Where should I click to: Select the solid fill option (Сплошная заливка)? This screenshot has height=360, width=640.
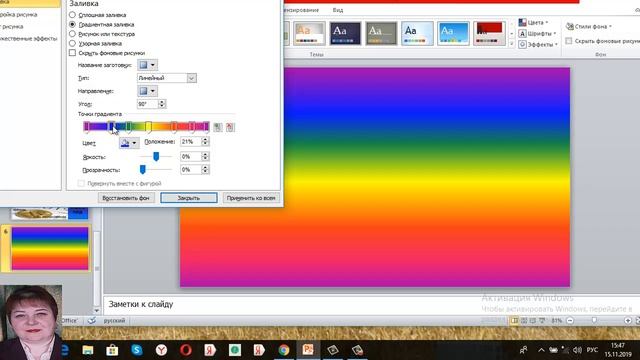coord(72,15)
